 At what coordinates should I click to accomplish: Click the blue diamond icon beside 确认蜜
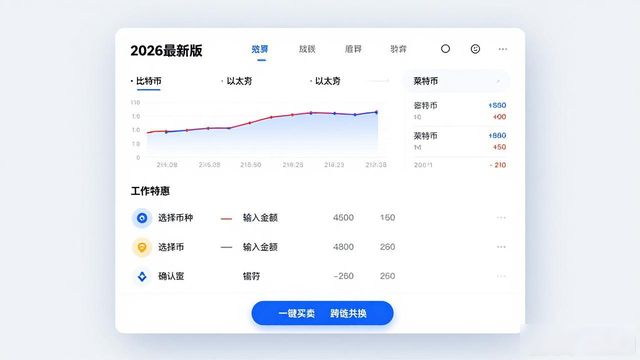[142, 276]
